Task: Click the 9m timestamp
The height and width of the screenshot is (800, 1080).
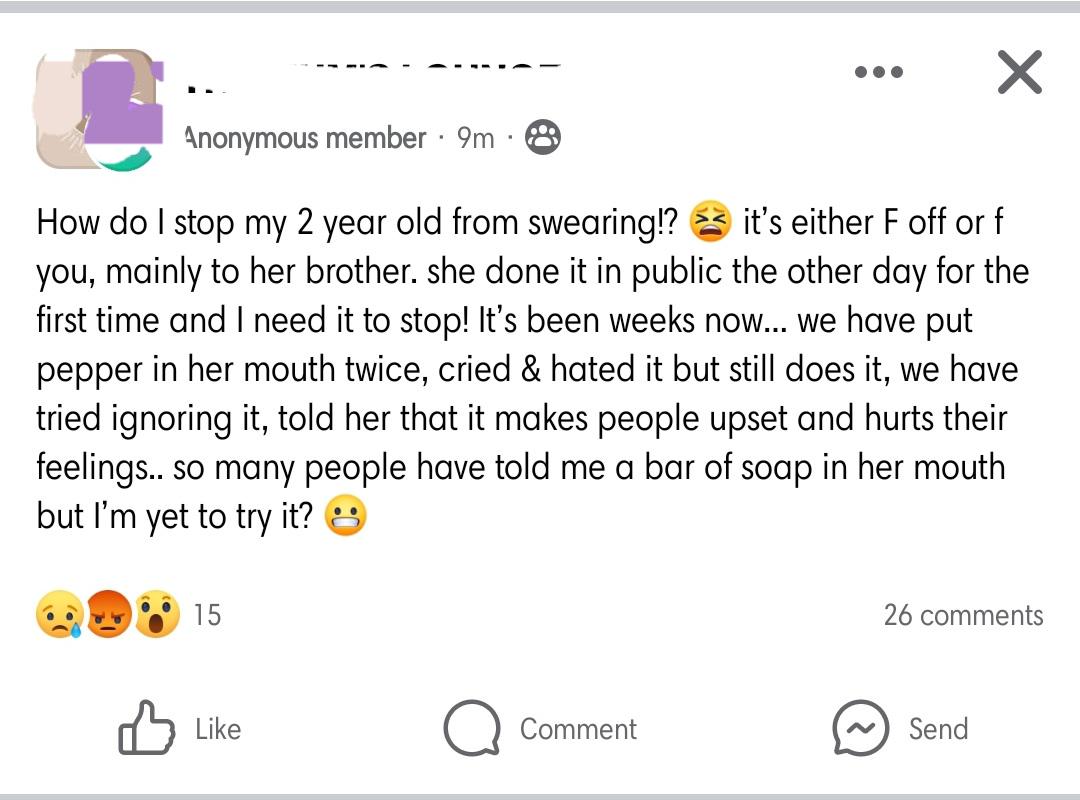Action: click(x=477, y=138)
